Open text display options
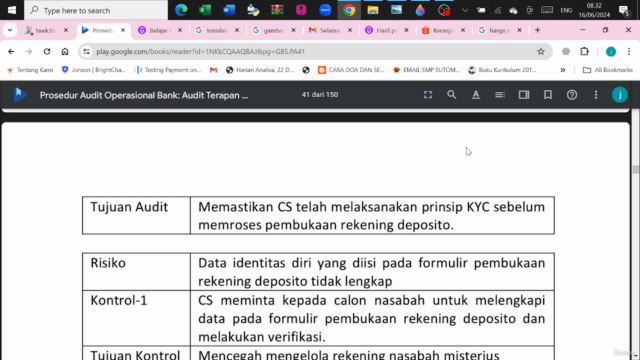Viewport: 640px width, 360px height. coord(476,95)
